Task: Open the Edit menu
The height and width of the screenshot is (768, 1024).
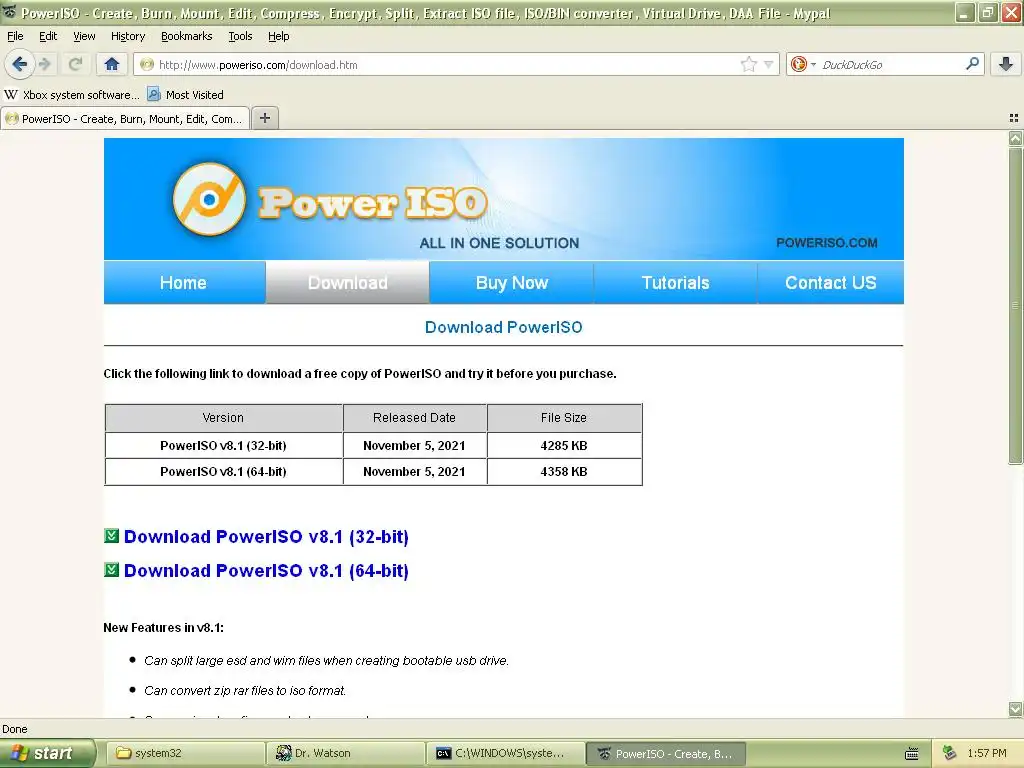Action: [48, 36]
